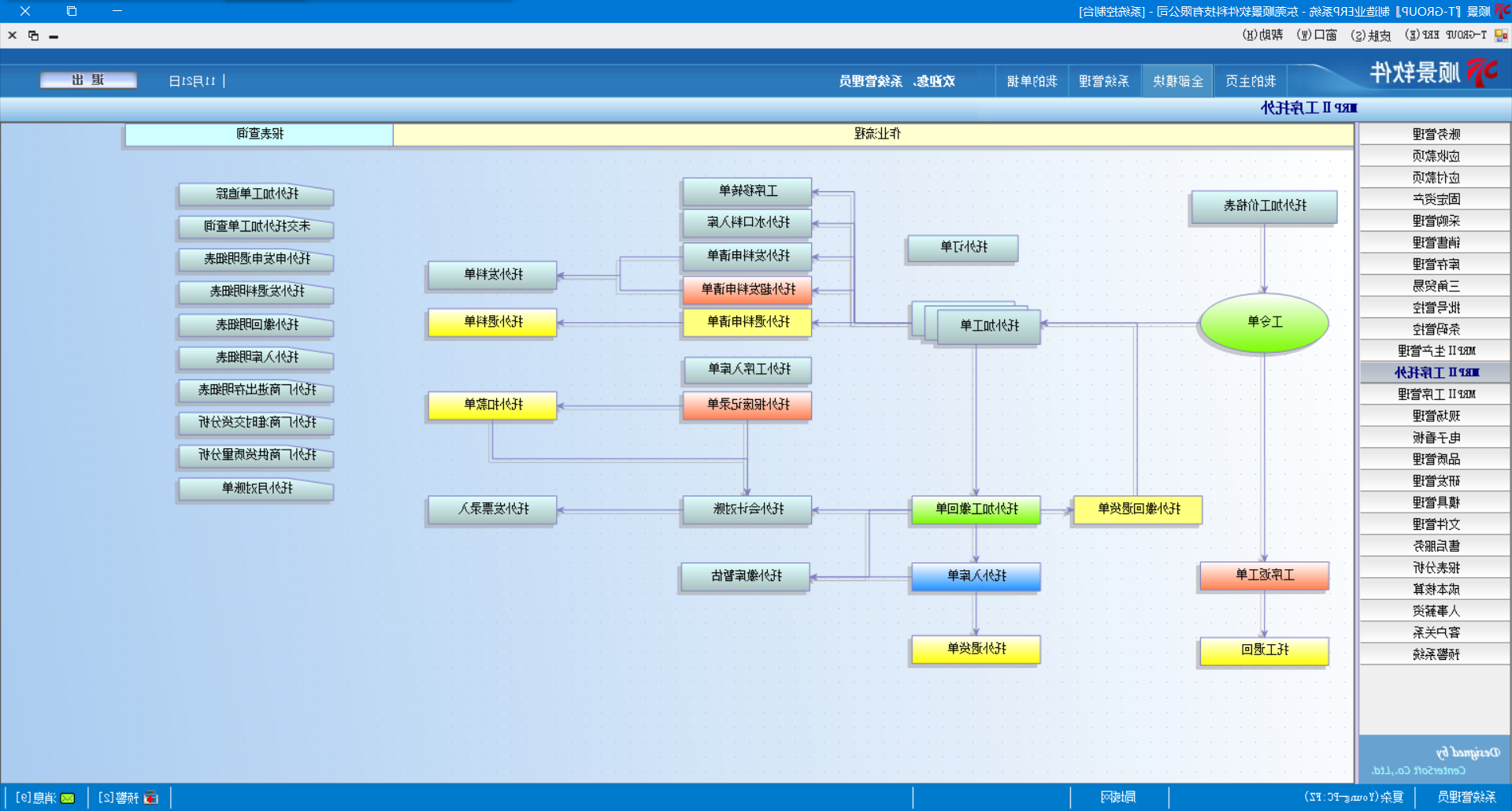Click the 顺景软件 red logo icon

pyautogui.click(x=1483, y=72)
